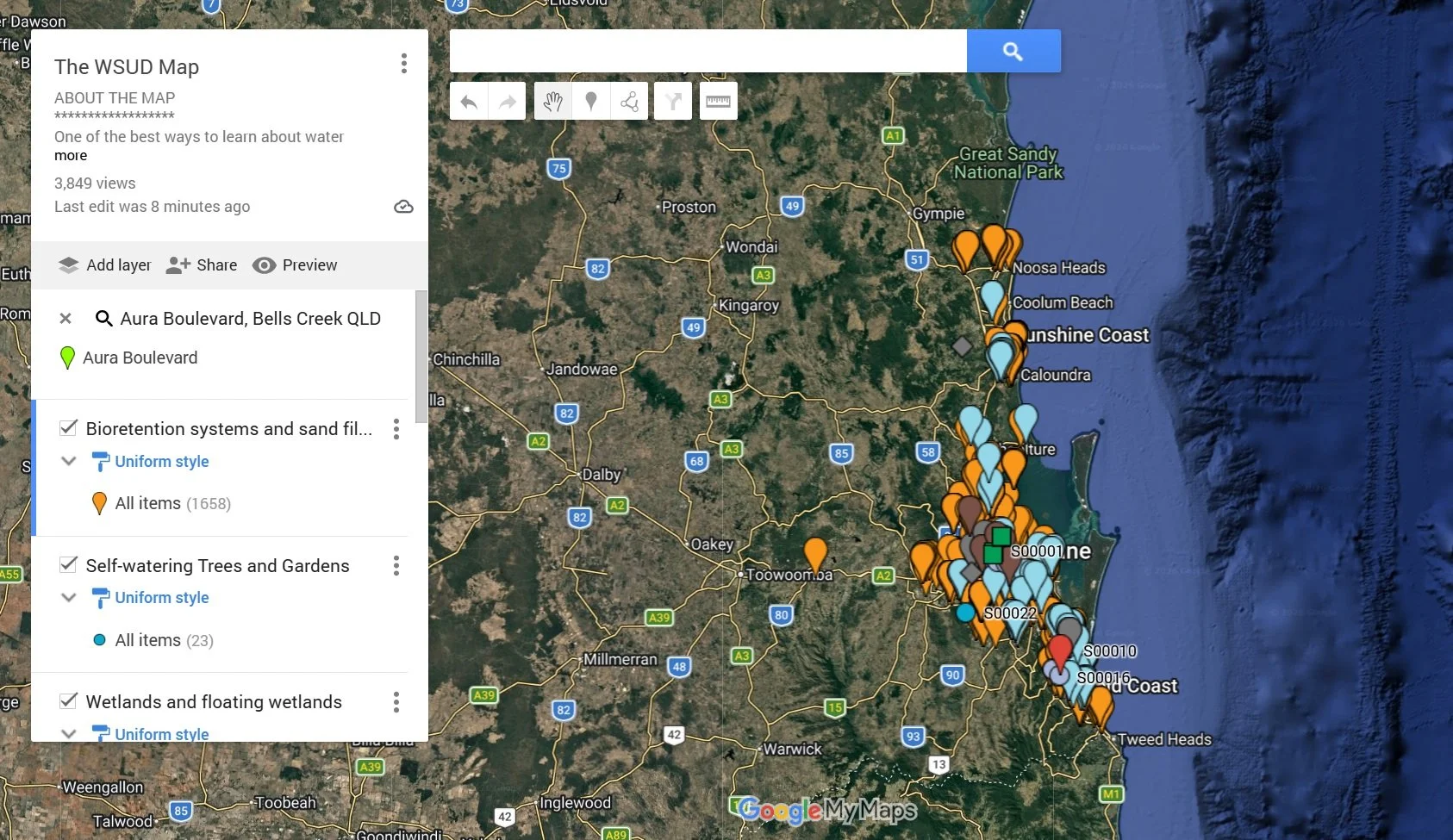Viewport: 1453px width, 840px height.
Task: Click The WSUD Map title
Action: [x=127, y=67]
